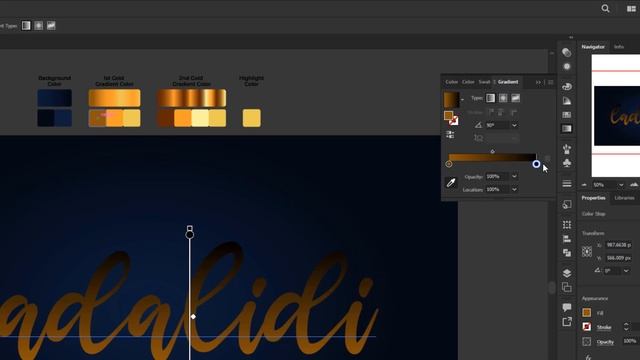Open the Artboards dock icon
This screenshot has height=360, width=640.
click(x=567, y=287)
